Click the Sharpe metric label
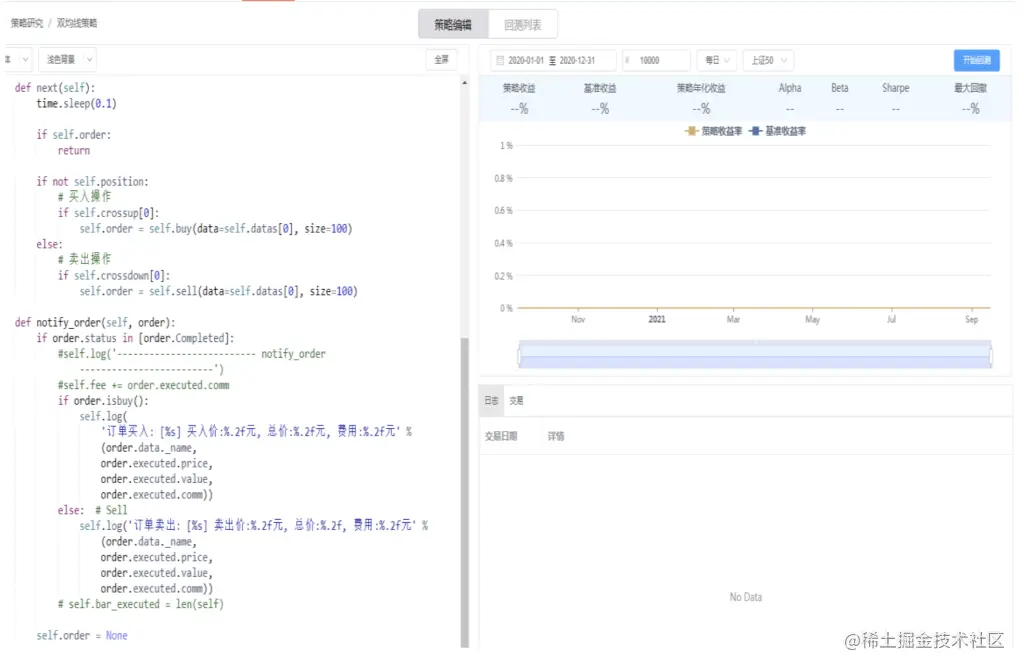 coord(895,88)
